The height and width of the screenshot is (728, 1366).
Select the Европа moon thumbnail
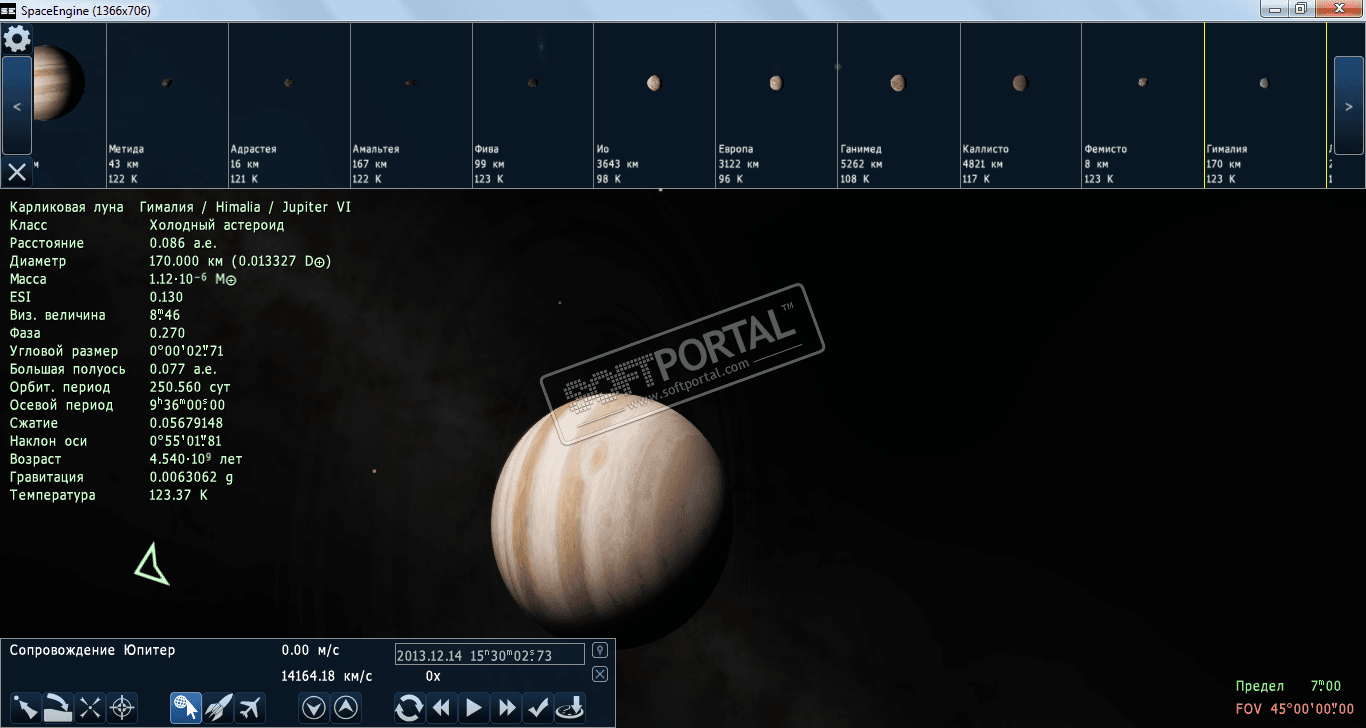777,105
